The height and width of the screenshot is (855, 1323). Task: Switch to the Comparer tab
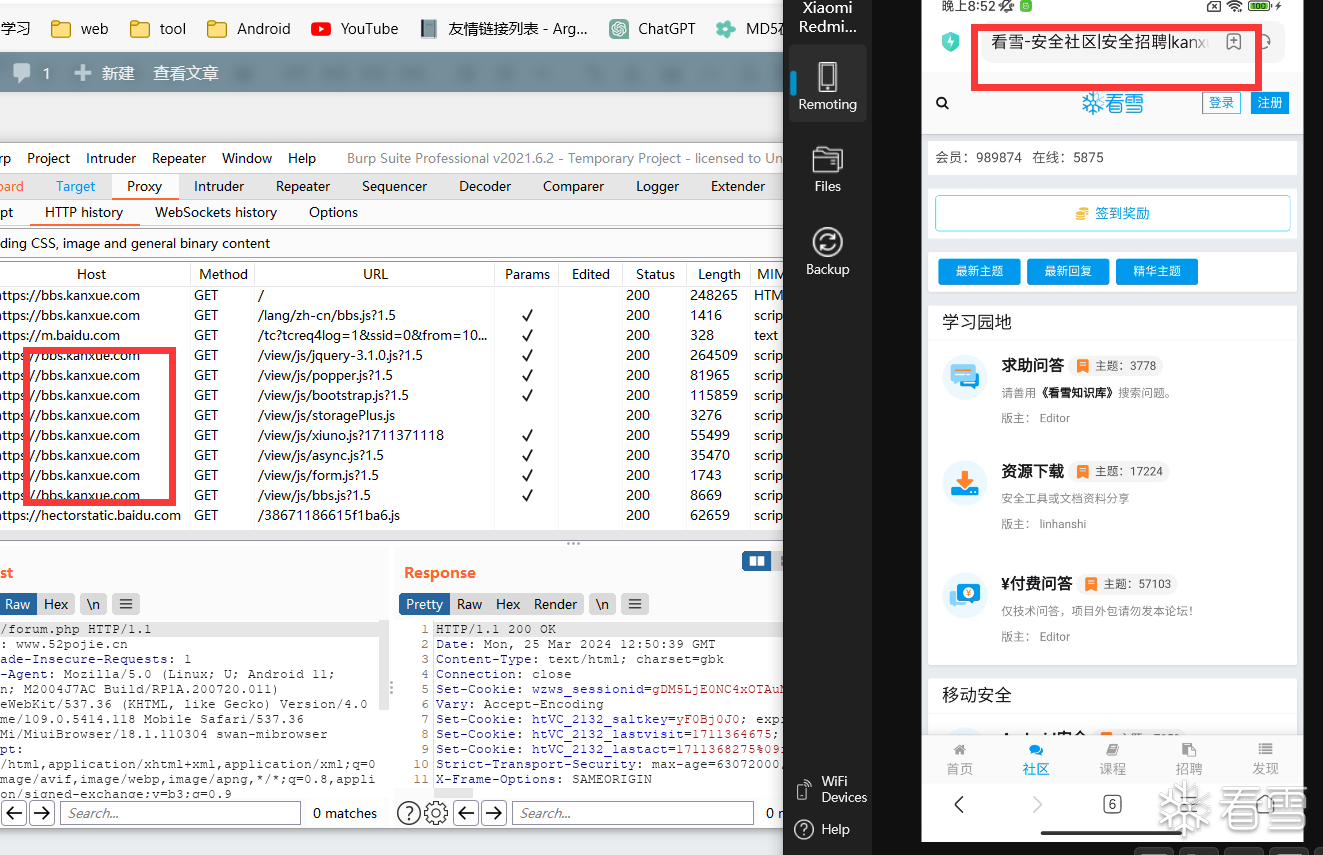point(575,186)
